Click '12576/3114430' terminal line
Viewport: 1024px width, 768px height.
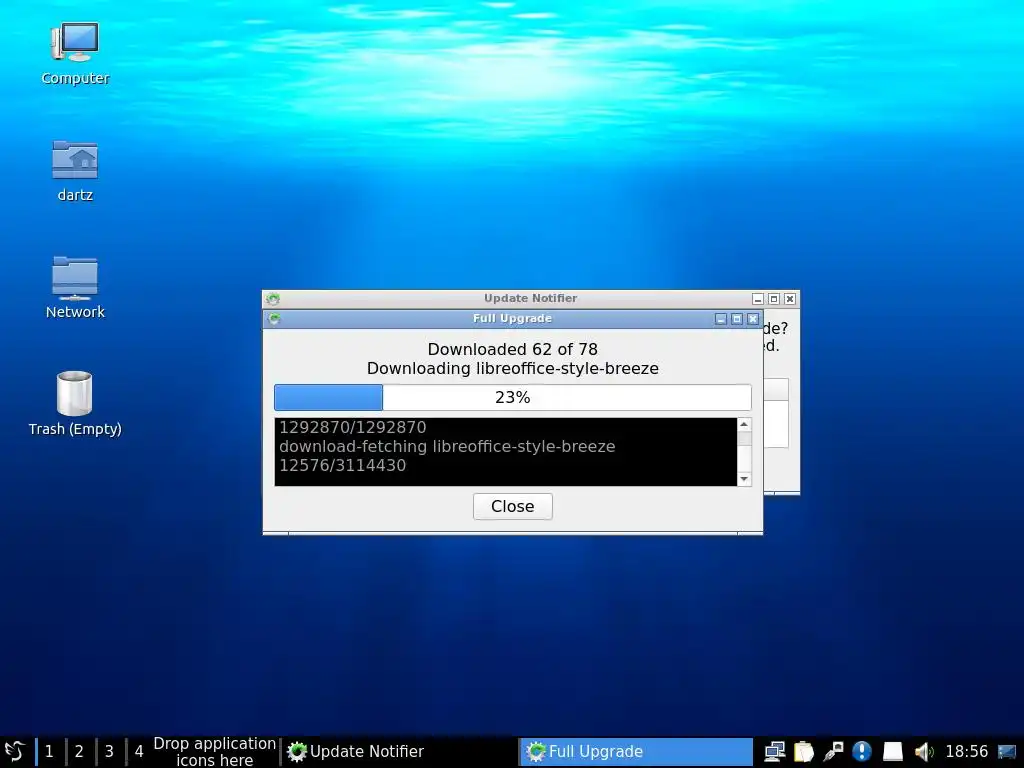342,466
